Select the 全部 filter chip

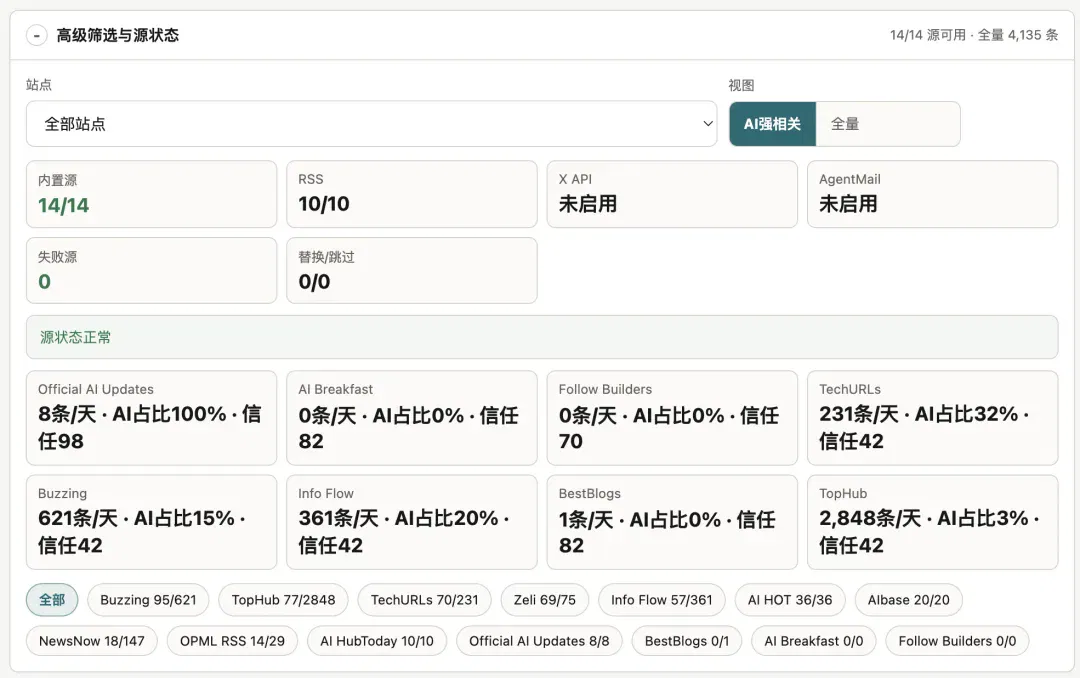[52, 599]
